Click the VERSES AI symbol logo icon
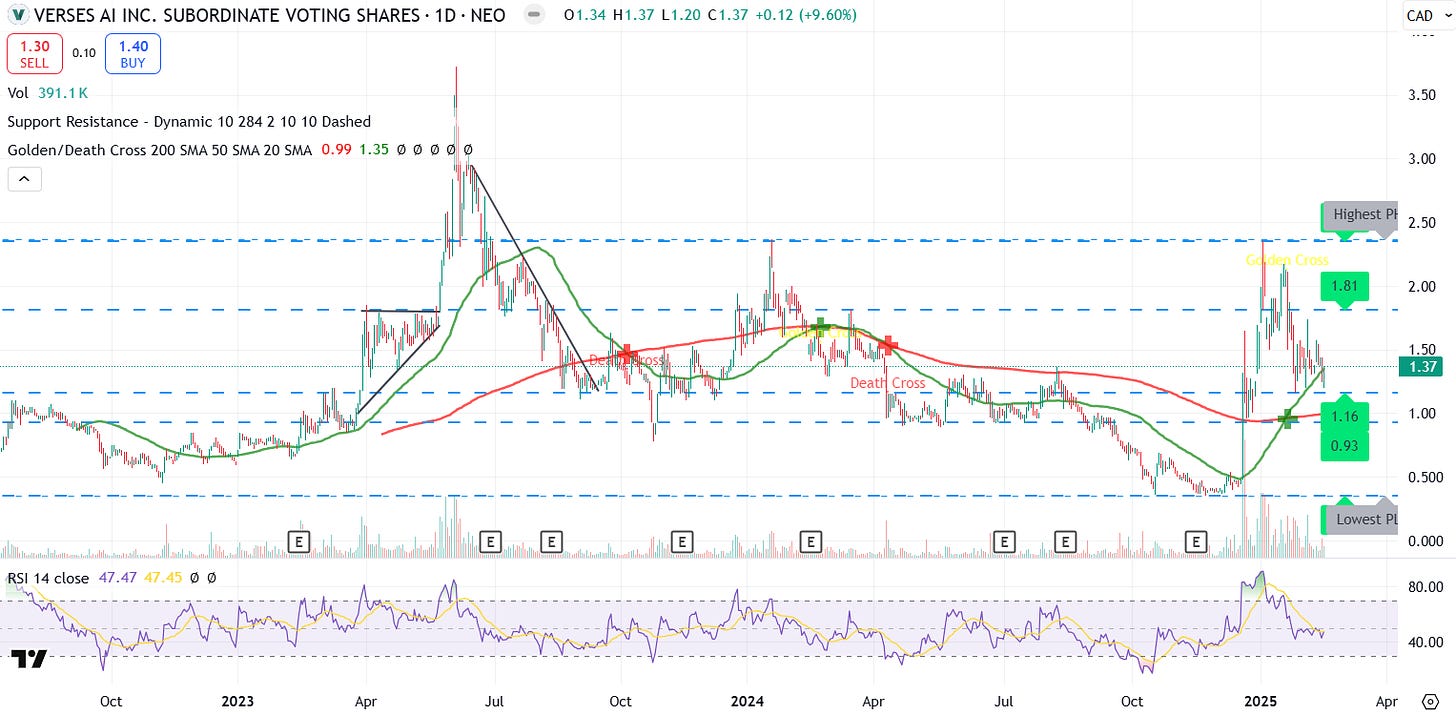This screenshot has width=1456, height=712. [17, 15]
